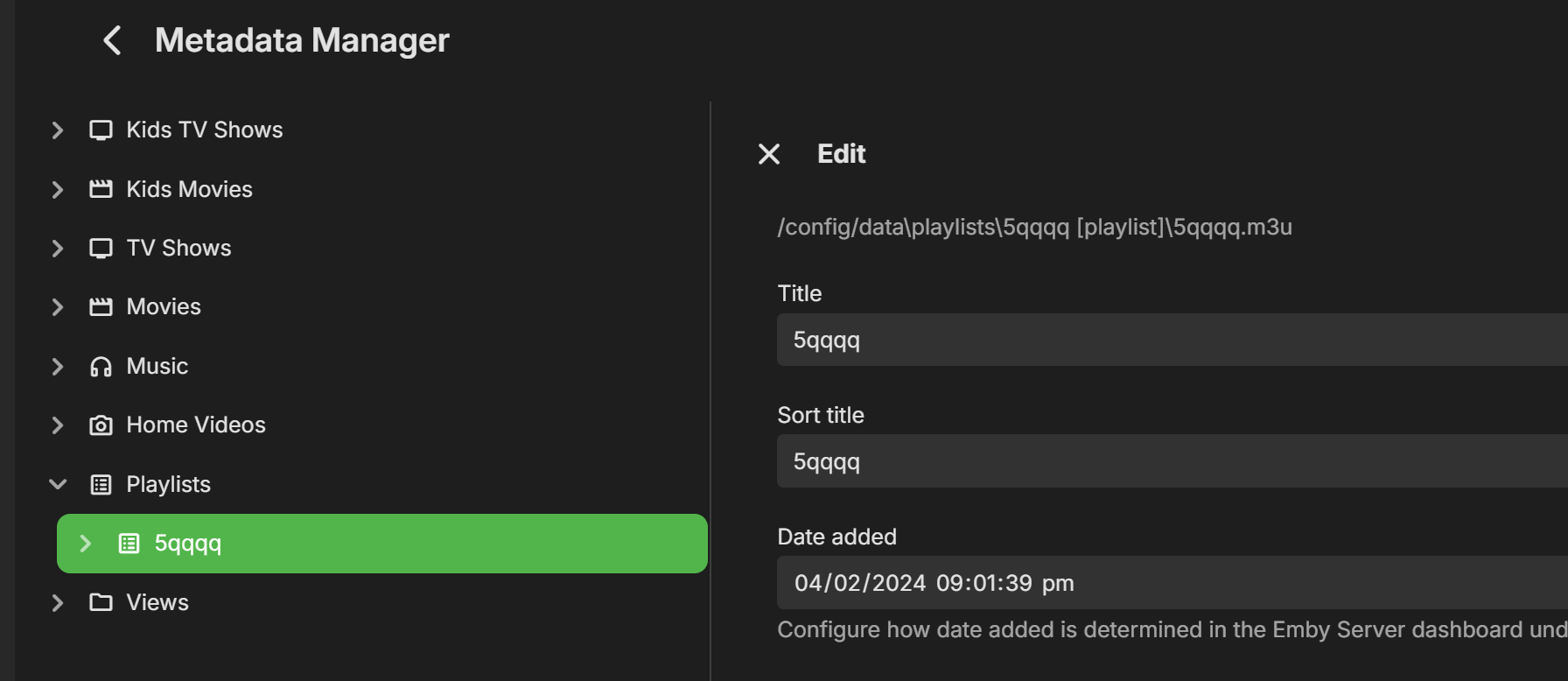1568x681 pixels.
Task: Expand the Views folder node
Action: tap(58, 602)
